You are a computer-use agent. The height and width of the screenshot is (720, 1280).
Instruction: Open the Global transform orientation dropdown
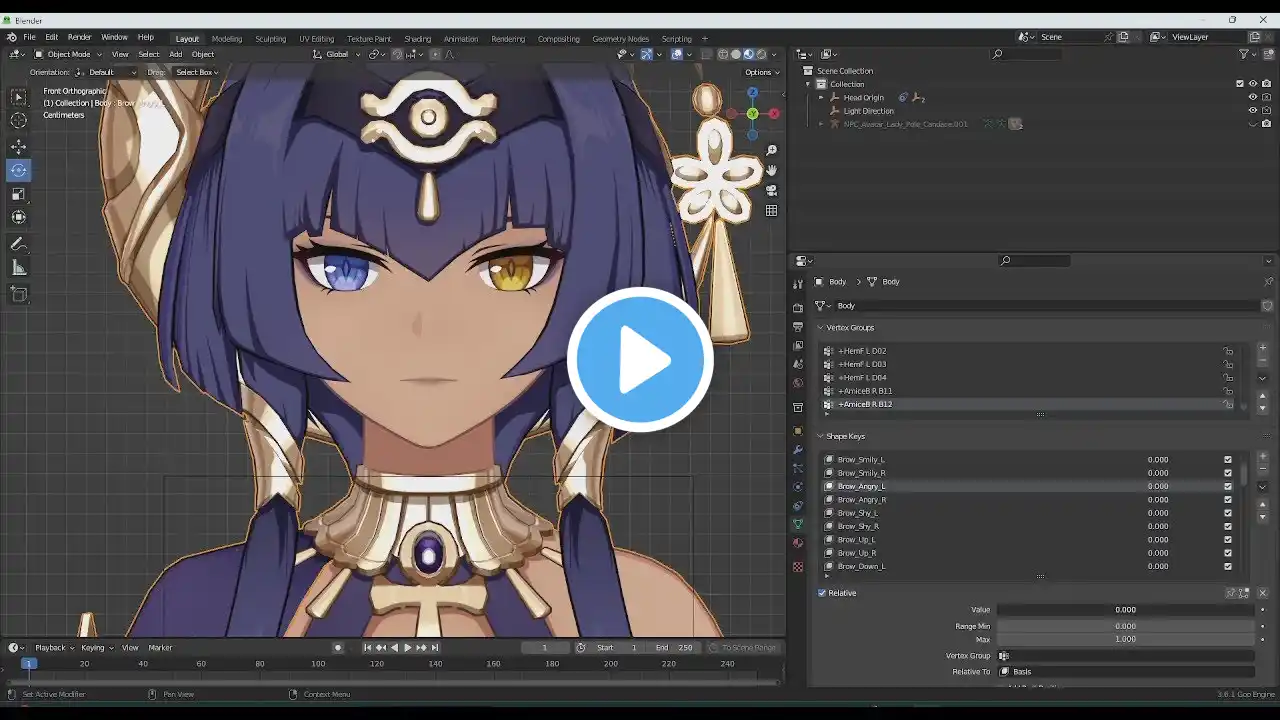[x=336, y=54]
